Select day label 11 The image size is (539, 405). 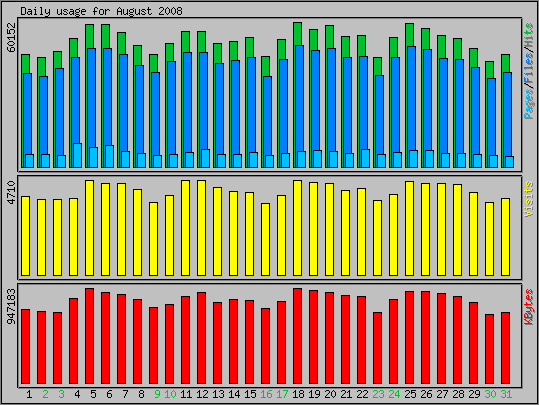coord(186,394)
